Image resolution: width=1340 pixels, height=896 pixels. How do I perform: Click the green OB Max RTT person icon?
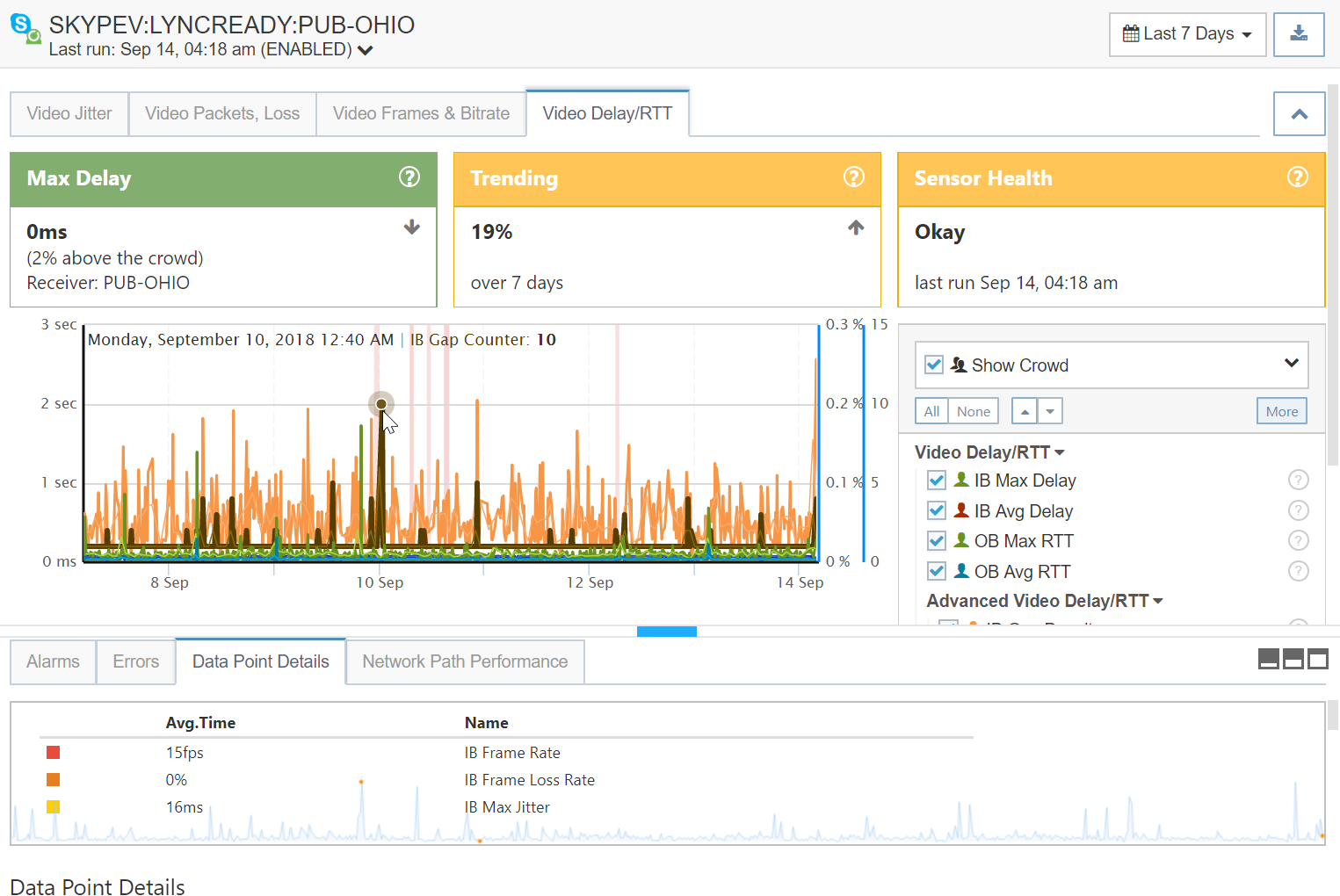[961, 540]
